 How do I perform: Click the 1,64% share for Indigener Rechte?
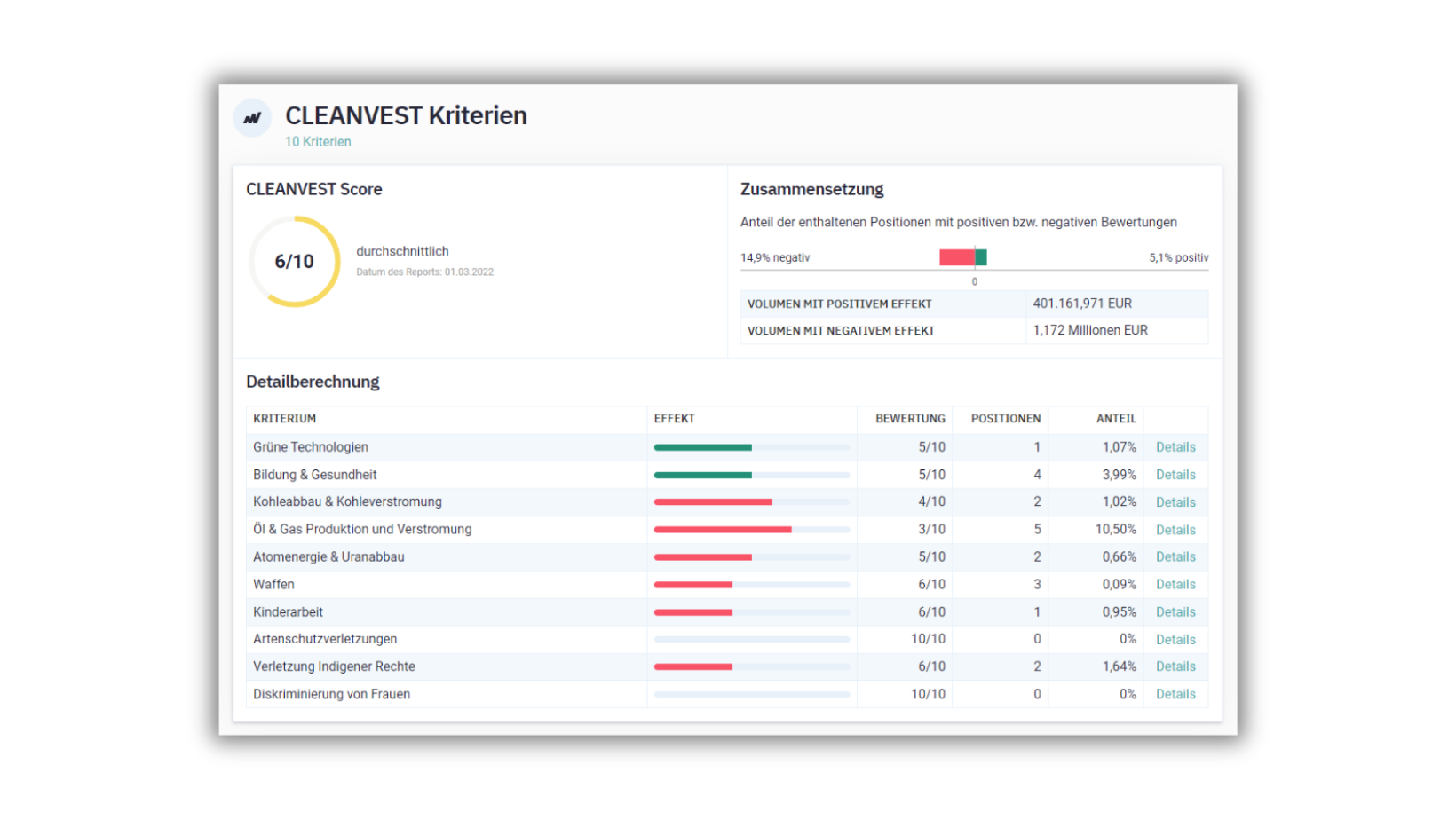coord(1119,666)
